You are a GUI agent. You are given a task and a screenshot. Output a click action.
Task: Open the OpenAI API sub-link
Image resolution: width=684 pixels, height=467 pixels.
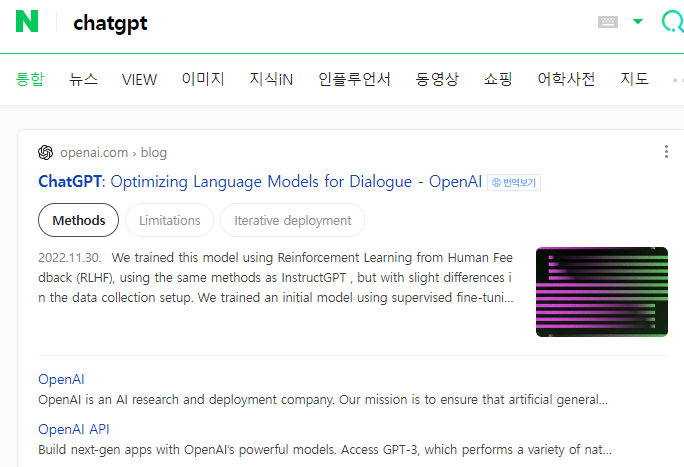click(74, 429)
